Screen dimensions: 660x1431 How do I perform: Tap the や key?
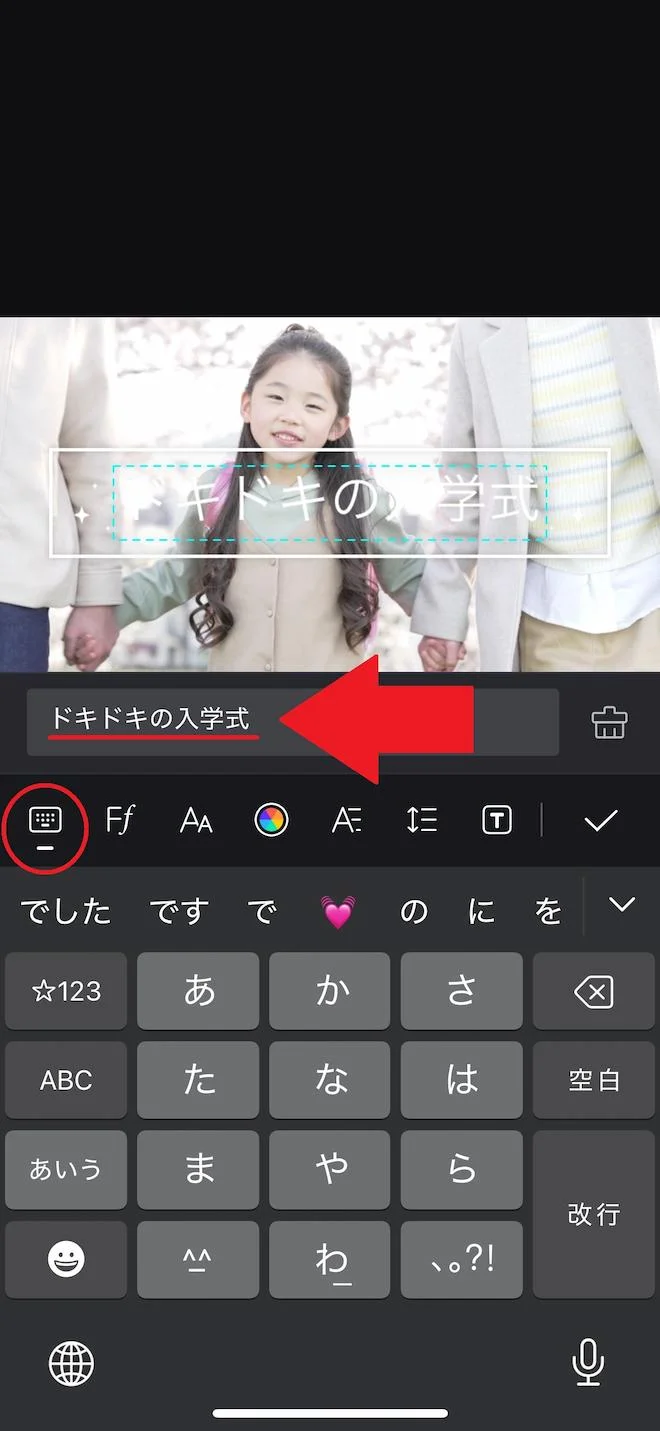point(330,1170)
